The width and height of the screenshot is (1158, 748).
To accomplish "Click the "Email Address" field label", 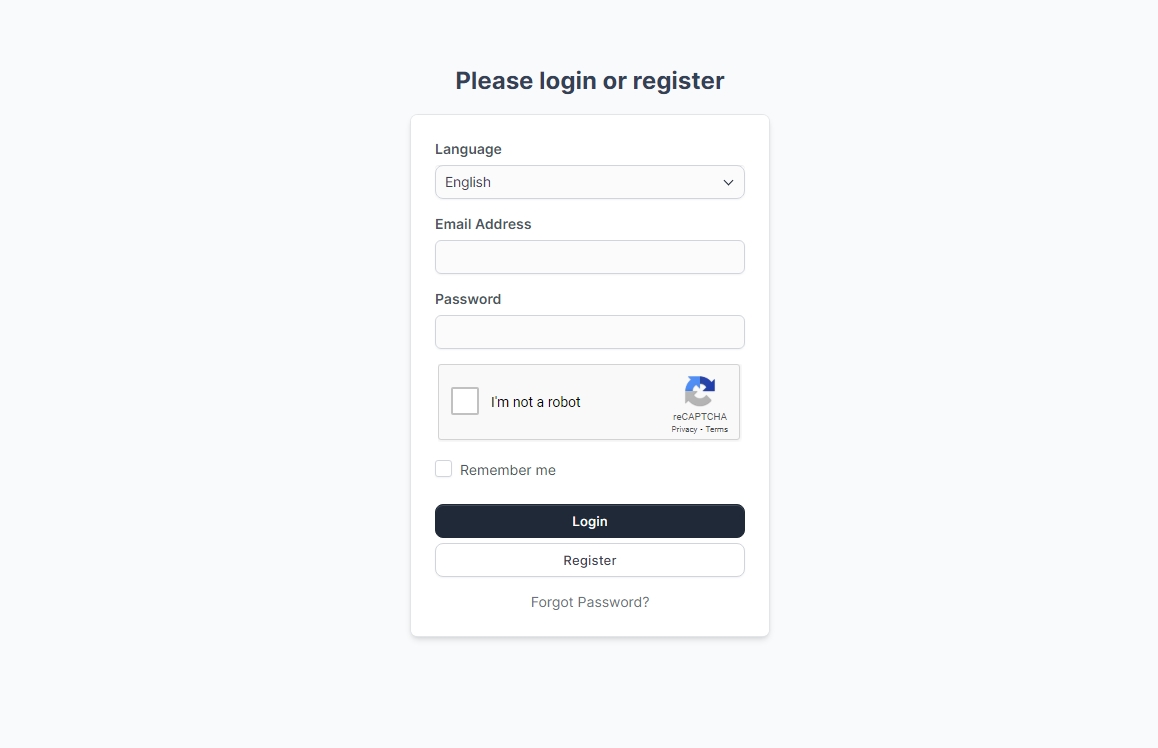I will click(483, 224).
